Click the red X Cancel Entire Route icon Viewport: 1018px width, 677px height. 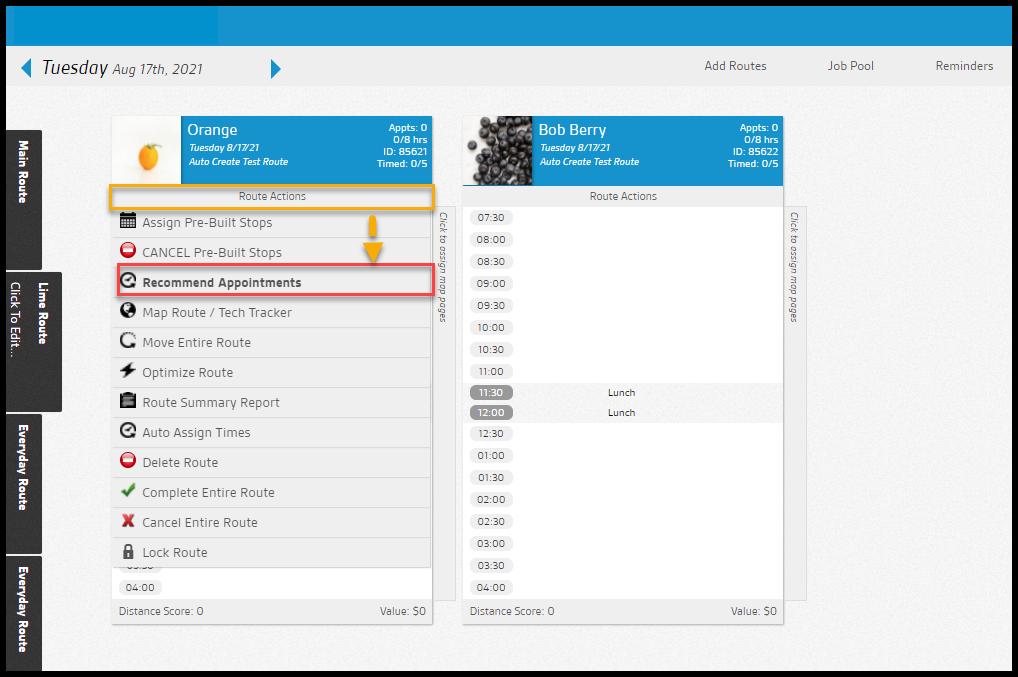(127, 521)
